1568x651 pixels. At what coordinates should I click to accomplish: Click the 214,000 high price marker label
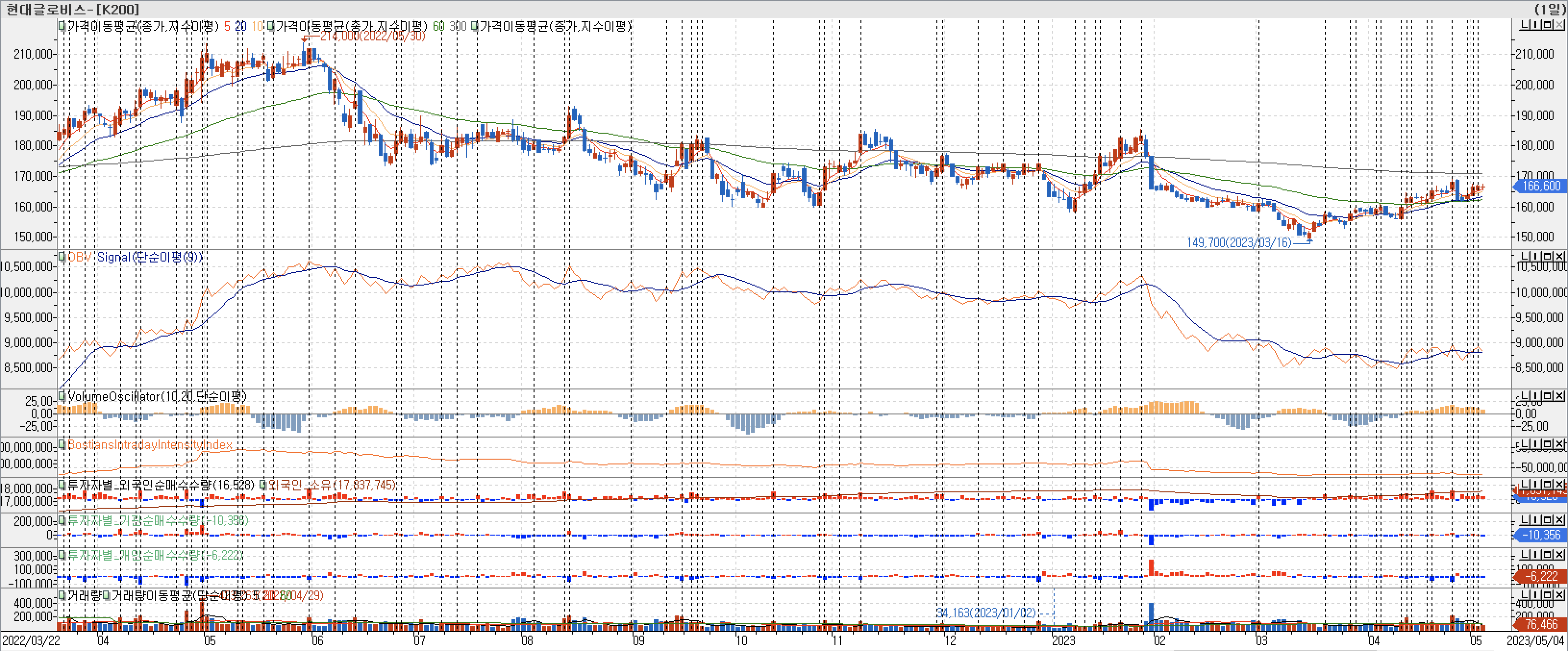tap(373, 36)
